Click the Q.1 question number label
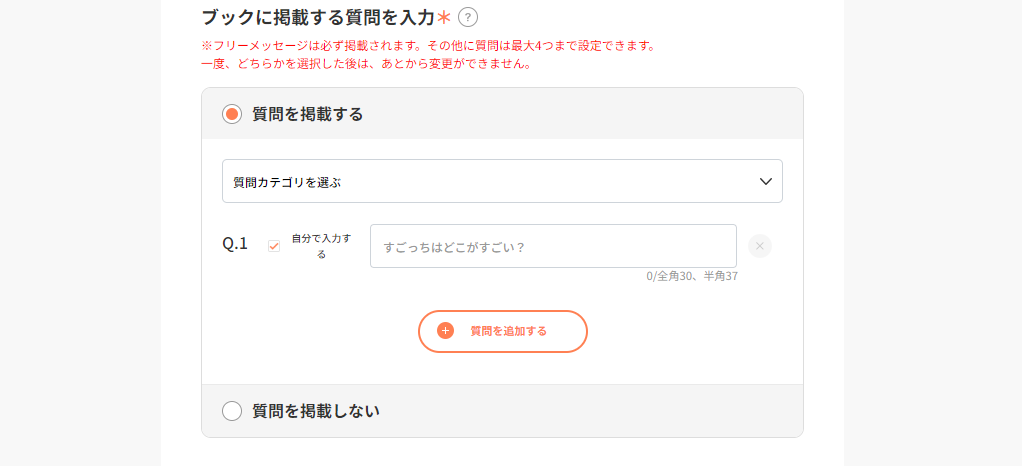The width and height of the screenshot is (1022, 466). [235, 244]
